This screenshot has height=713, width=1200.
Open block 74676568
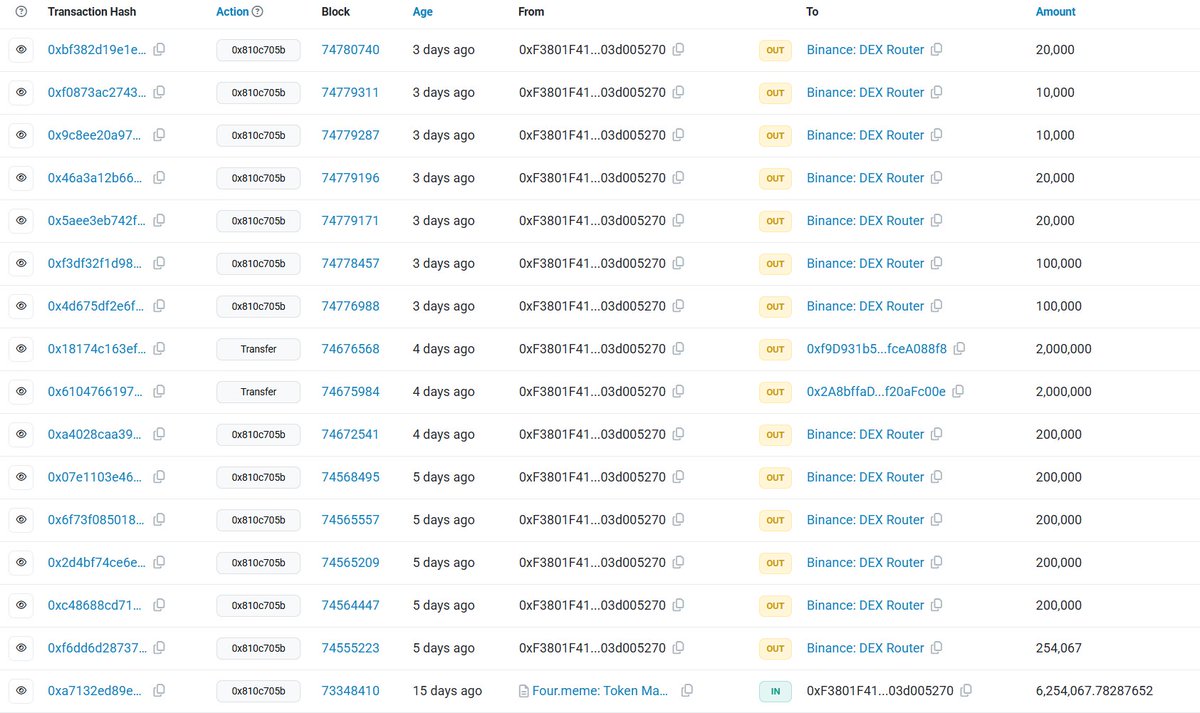point(351,349)
